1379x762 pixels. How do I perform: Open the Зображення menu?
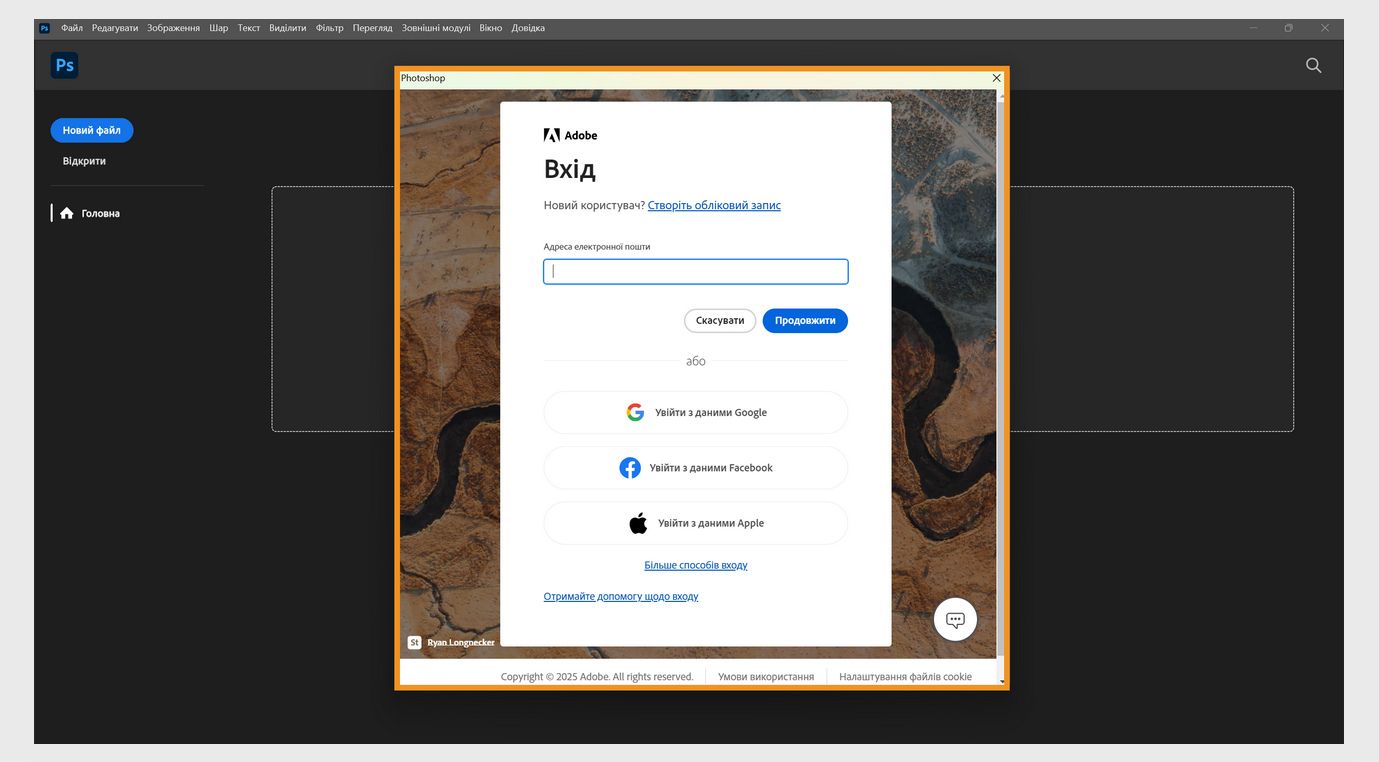tap(173, 28)
